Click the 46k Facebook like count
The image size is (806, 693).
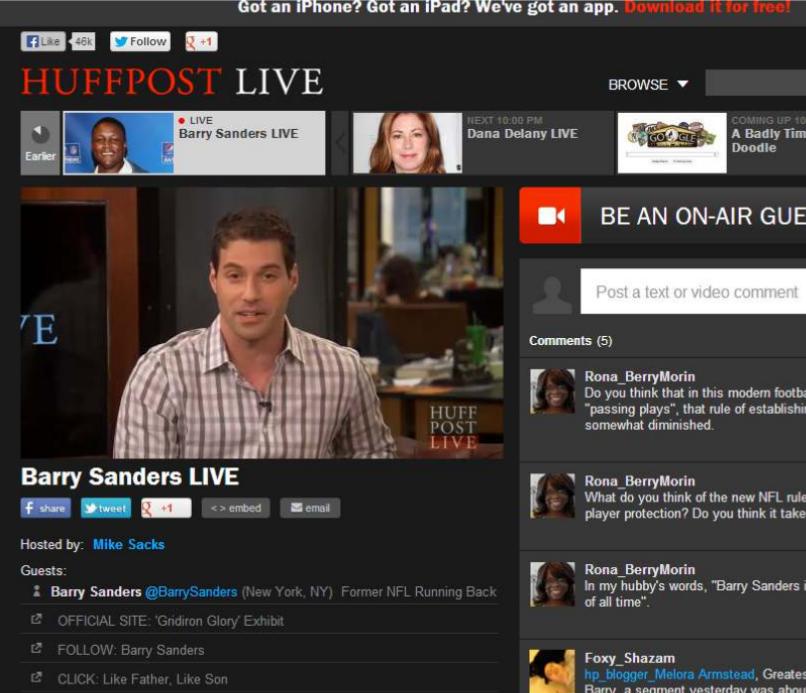[82, 42]
